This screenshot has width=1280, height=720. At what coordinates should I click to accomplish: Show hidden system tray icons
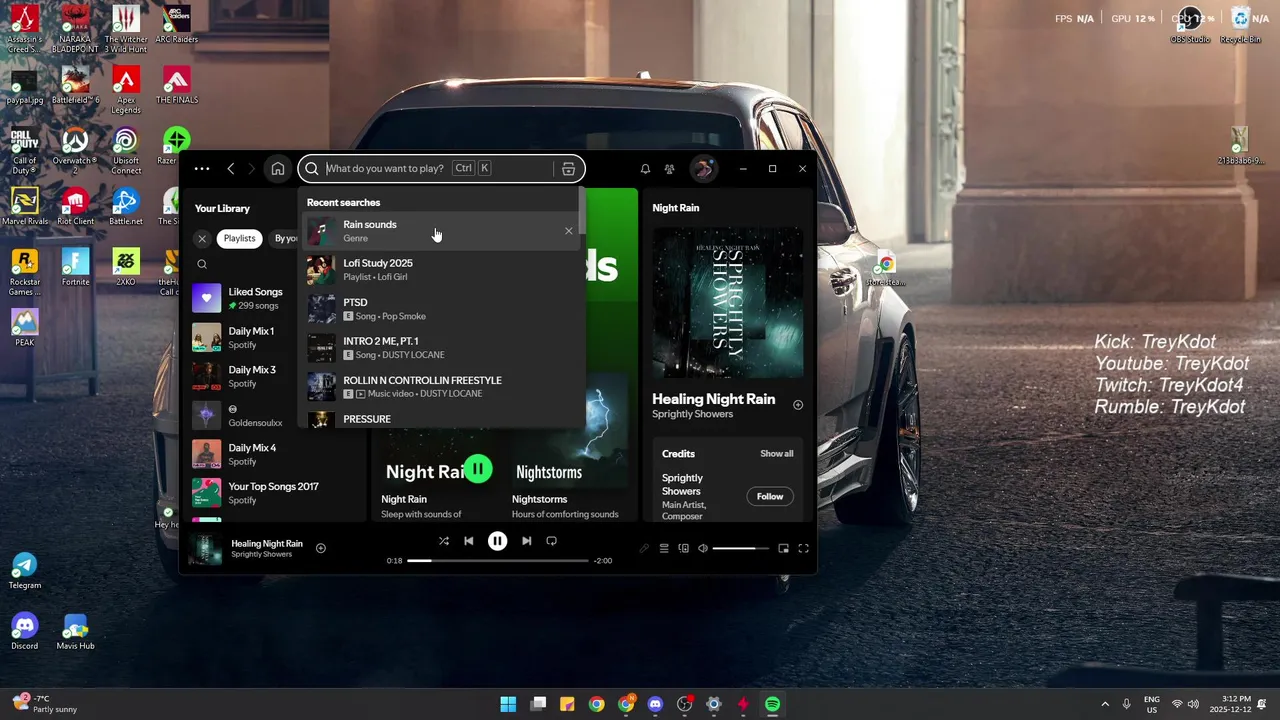click(x=1105, y=704)
